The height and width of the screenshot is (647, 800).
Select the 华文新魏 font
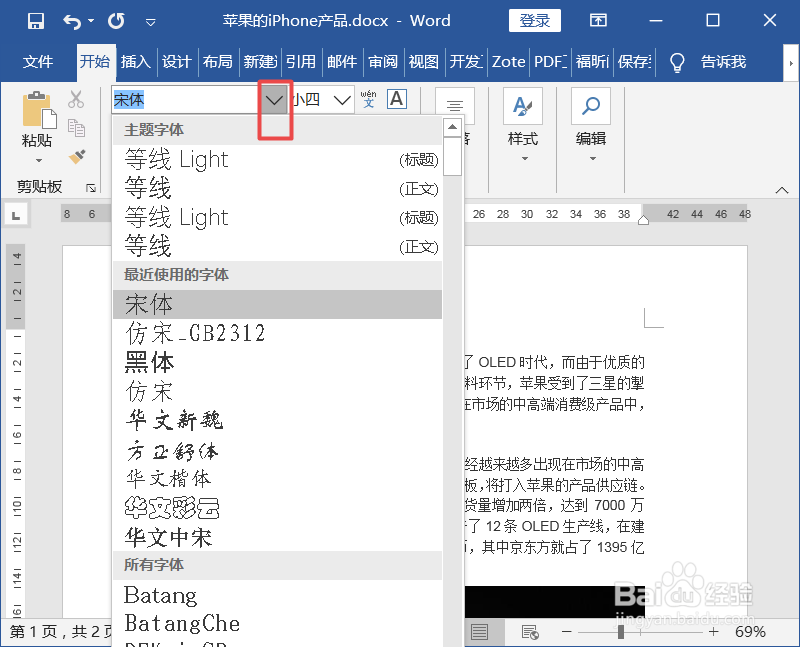click(278, 421)
